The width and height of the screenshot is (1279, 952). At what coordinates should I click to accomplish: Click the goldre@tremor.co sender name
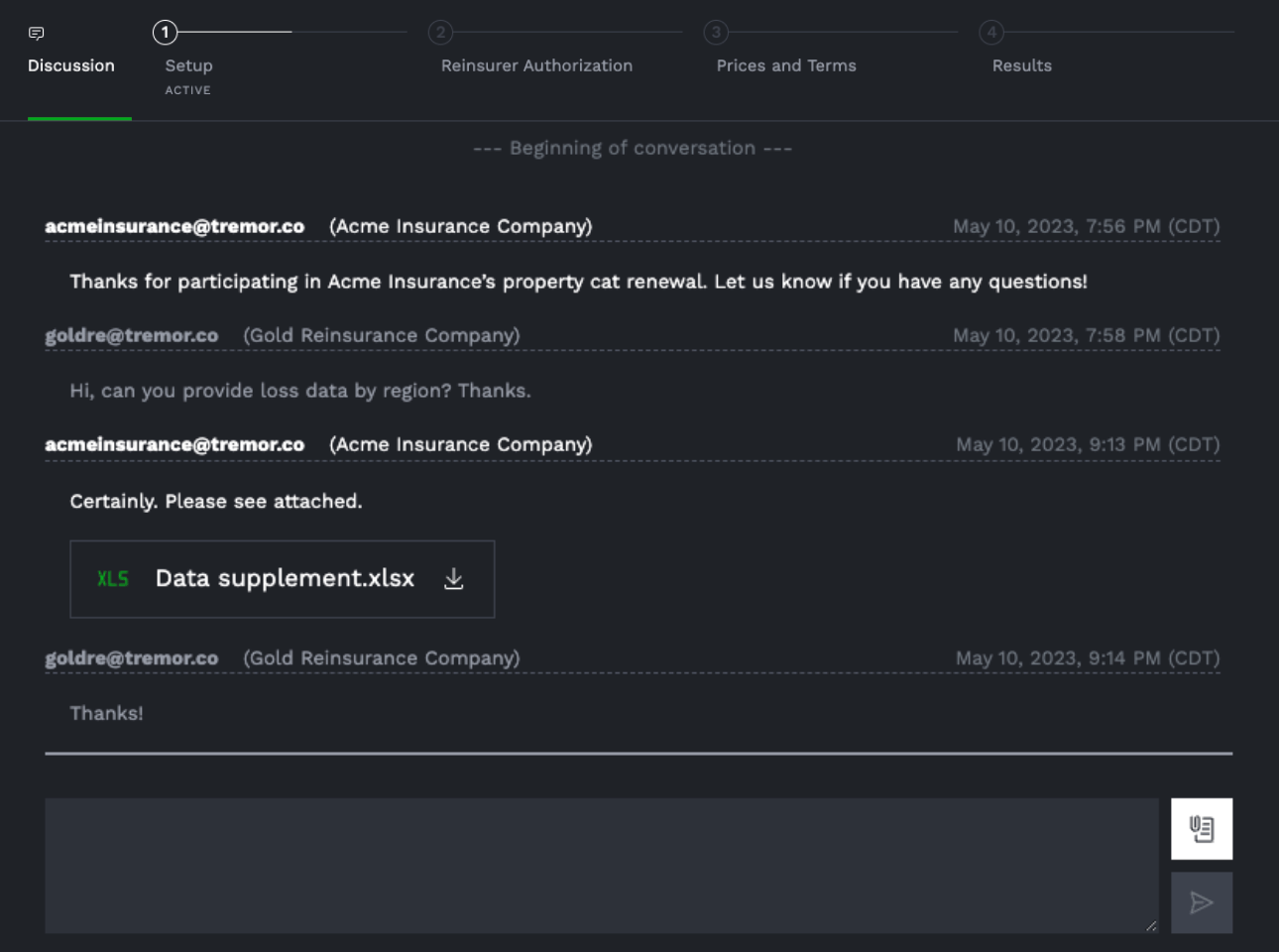pos(133,335)
